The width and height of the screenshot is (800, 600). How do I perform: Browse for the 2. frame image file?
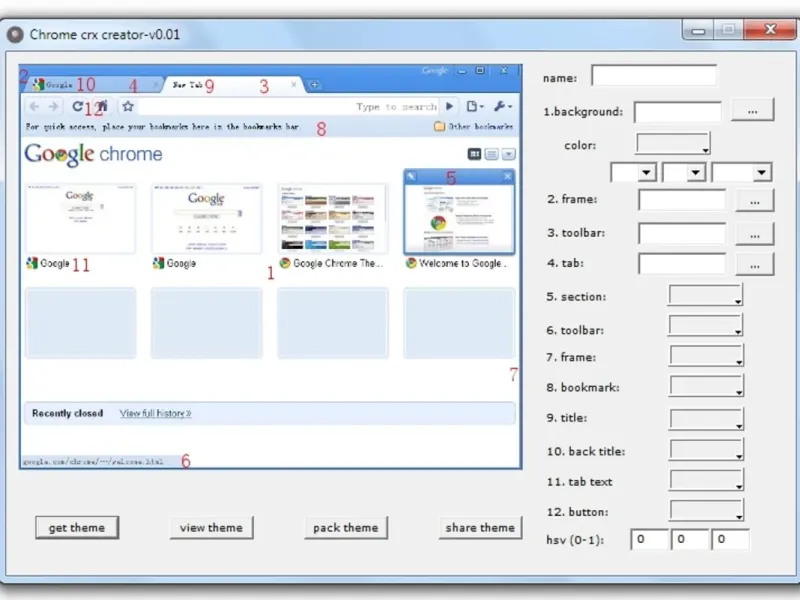(x=755, y=201)
